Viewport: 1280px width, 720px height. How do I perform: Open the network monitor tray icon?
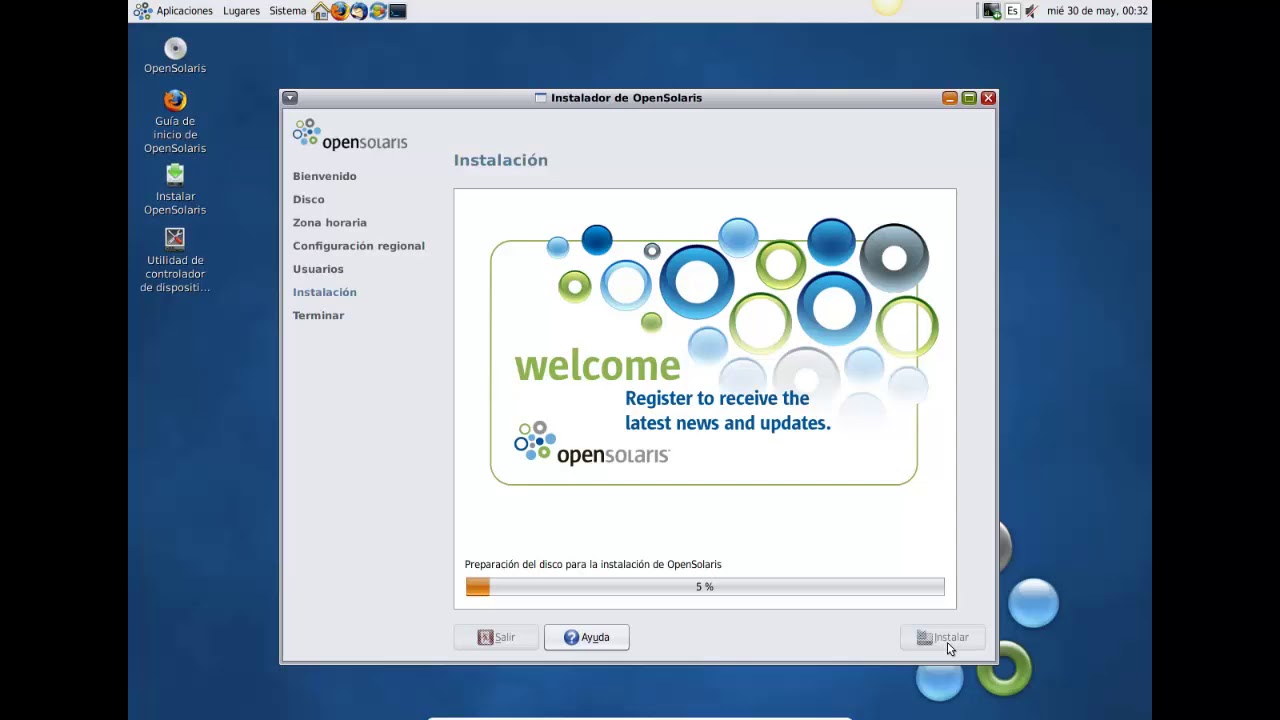(991, 11)
